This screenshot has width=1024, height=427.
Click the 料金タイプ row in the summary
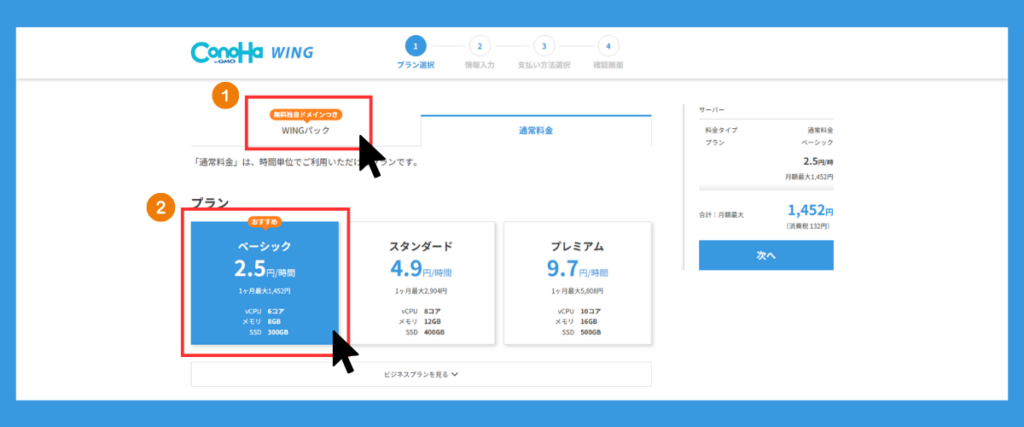pyautogui.click(x=766, y=130)
